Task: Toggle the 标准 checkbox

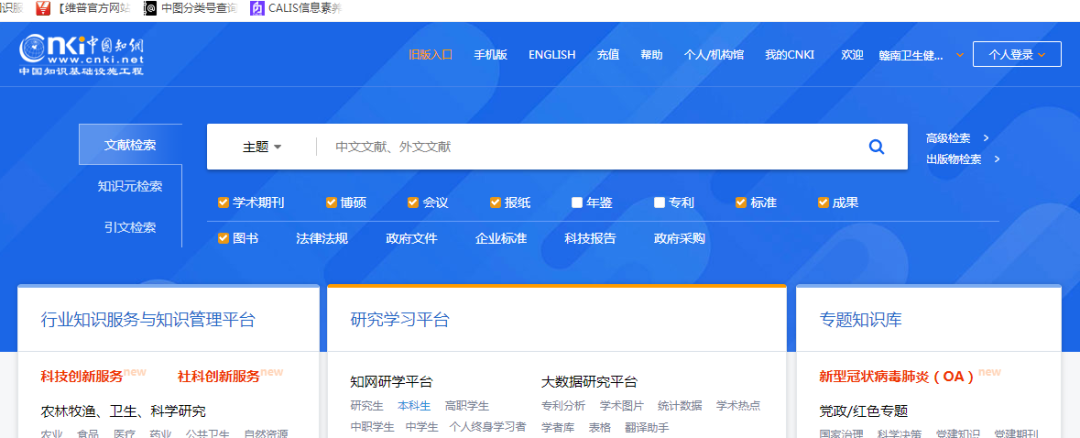Action: (x=741, y=202)
